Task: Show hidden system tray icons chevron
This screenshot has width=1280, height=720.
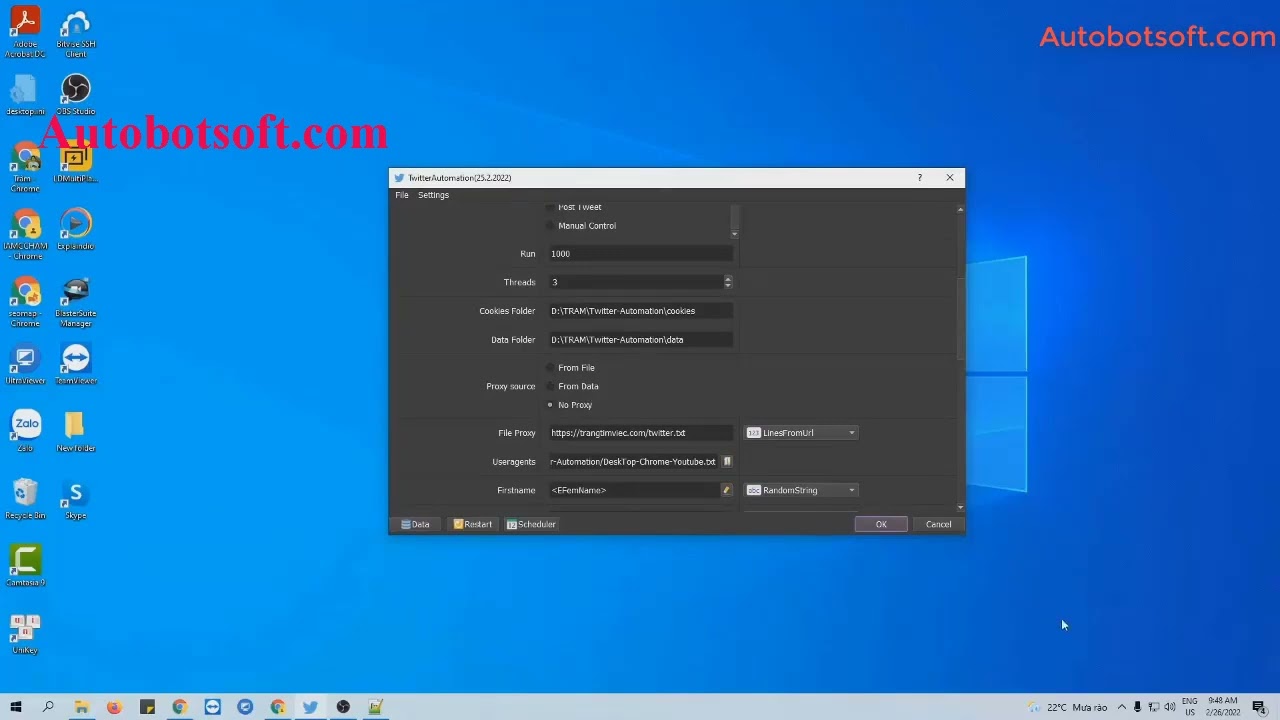Action: pos(1121,707)
